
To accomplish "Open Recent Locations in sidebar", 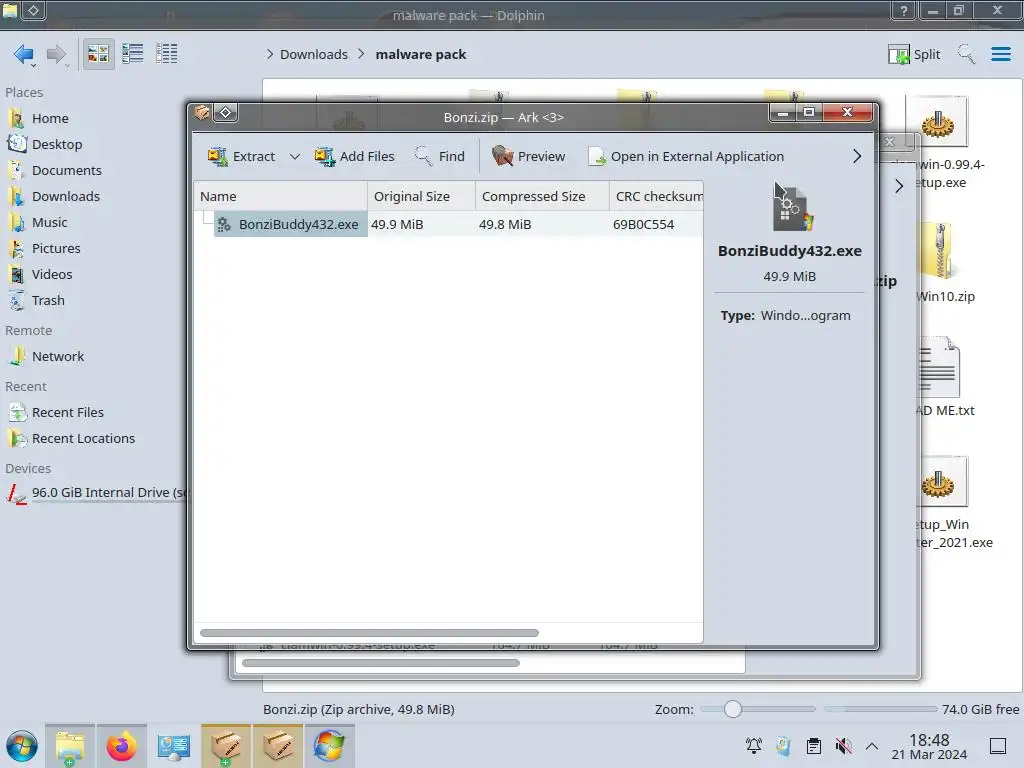I will 83,439.
